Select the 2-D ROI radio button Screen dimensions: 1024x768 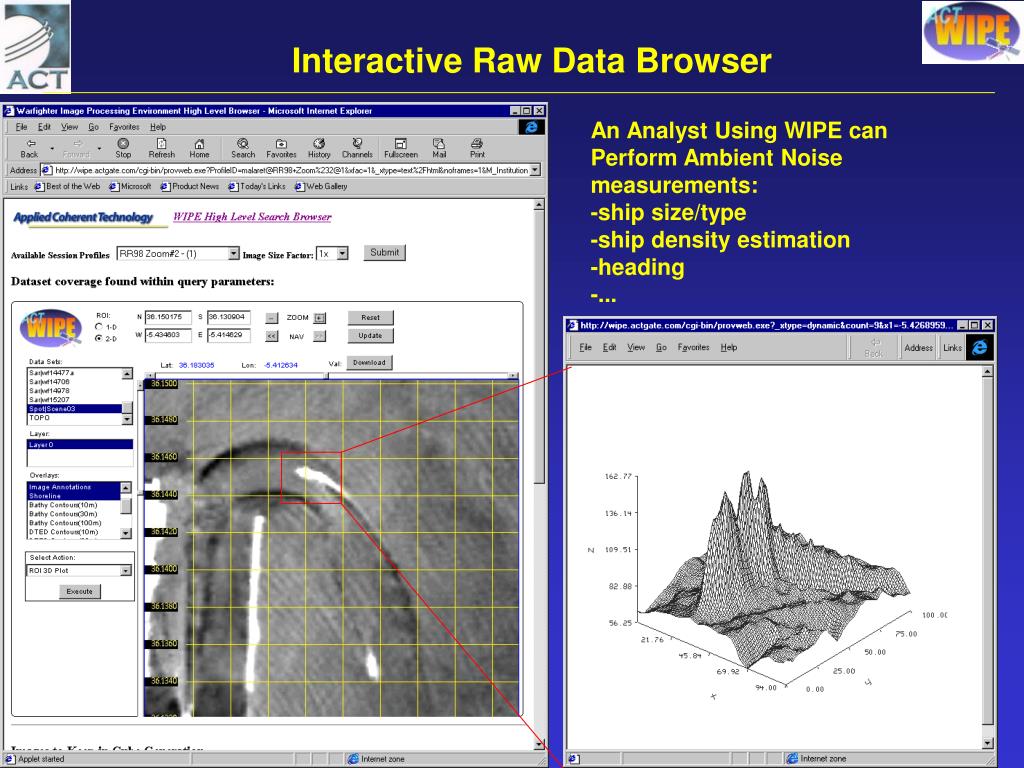(x=99, y=338)
